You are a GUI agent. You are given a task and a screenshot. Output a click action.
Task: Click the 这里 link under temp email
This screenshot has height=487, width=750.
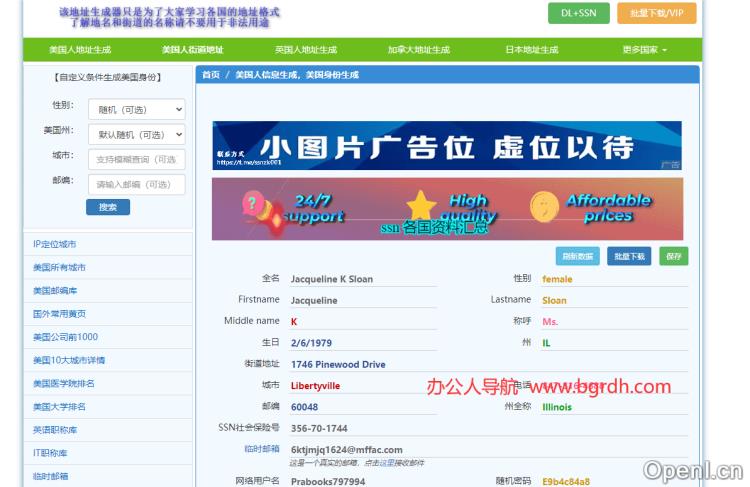point(385,463)
